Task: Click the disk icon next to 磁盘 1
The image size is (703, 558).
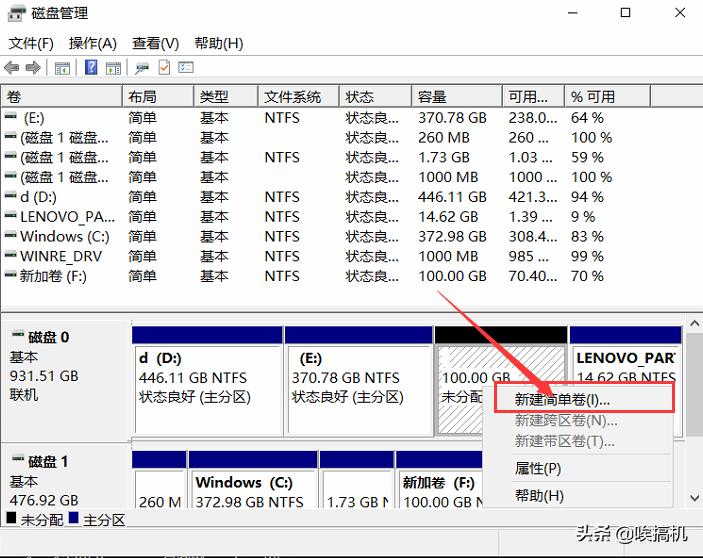Action: click(x=18, y=459)
